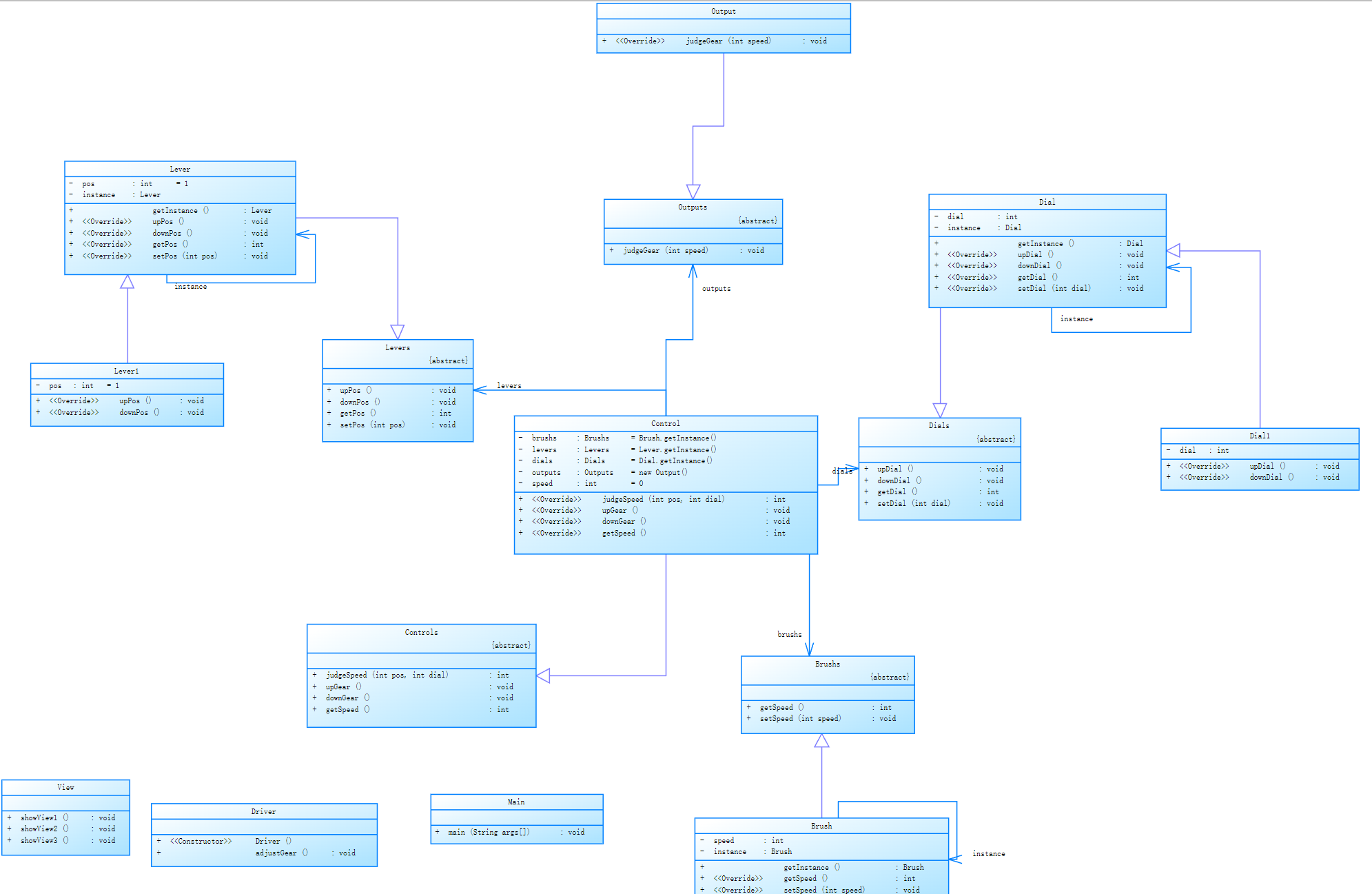Select main(String args[]) method row
Image resolution: width=1372 pixels, height=894 pixels.
(x=489, y=832)
